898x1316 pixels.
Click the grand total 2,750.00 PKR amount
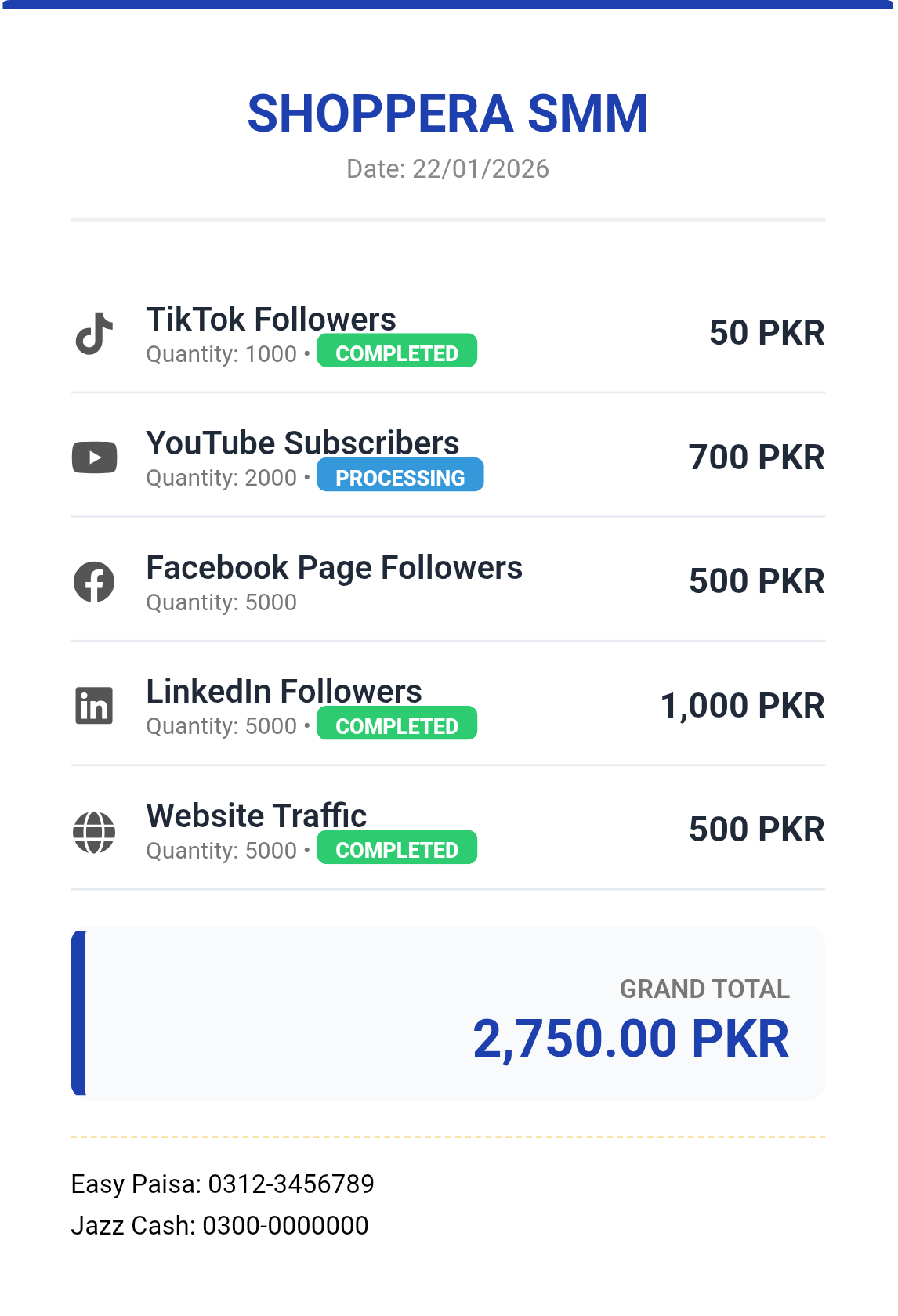(x=631, y=1039)
